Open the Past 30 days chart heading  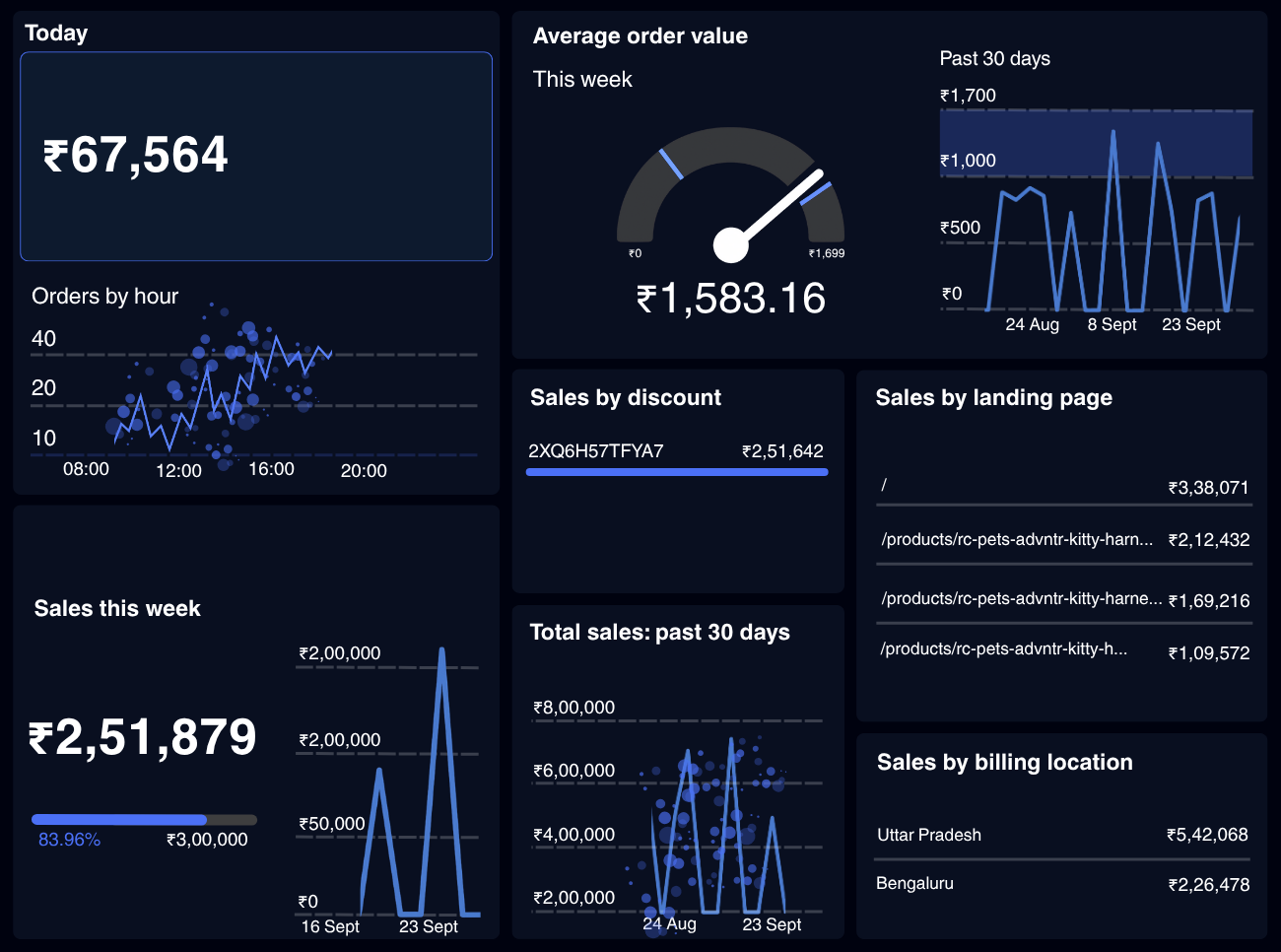(994, 58)
